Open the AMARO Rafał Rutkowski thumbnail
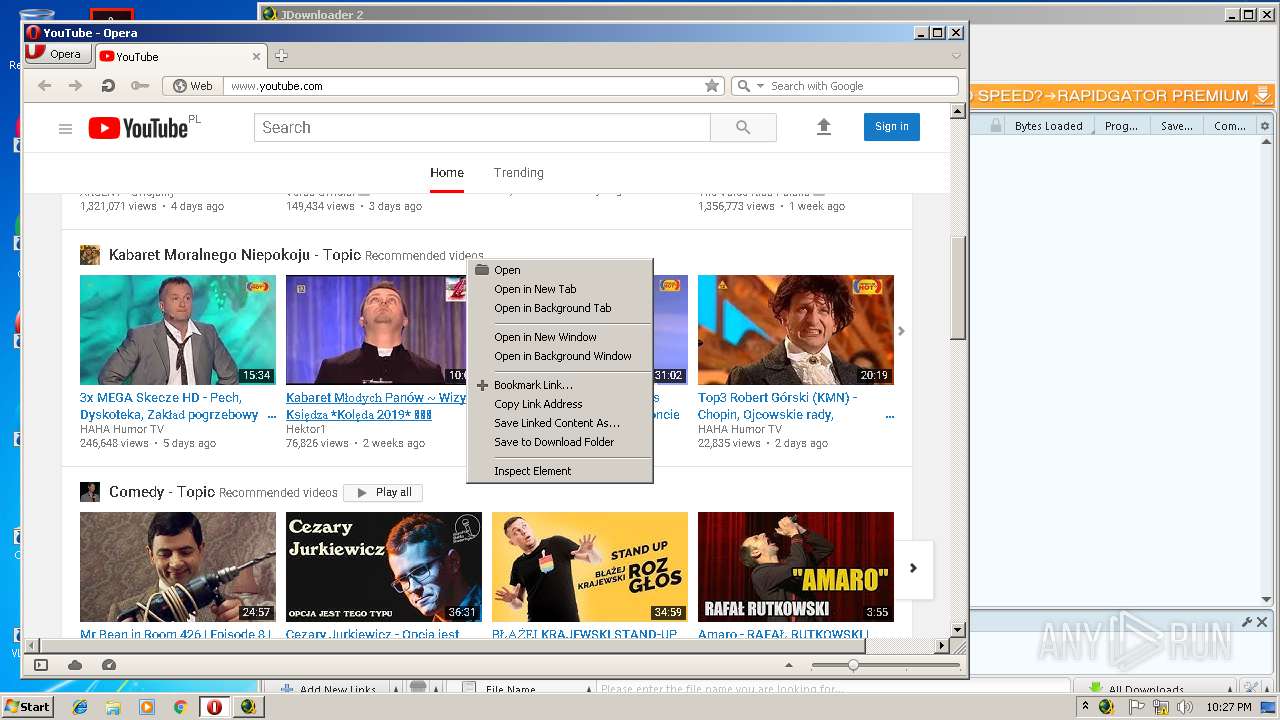 pos(796,567)
